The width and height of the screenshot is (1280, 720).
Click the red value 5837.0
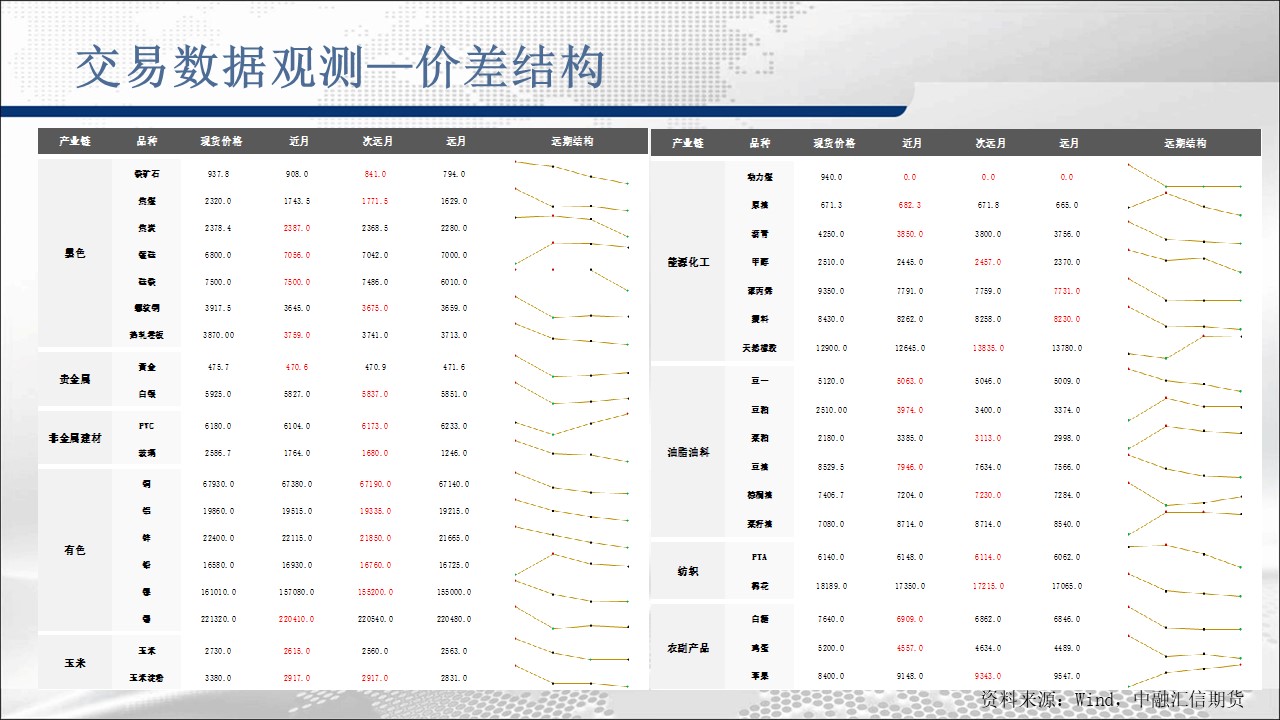(x=375, y=395)
